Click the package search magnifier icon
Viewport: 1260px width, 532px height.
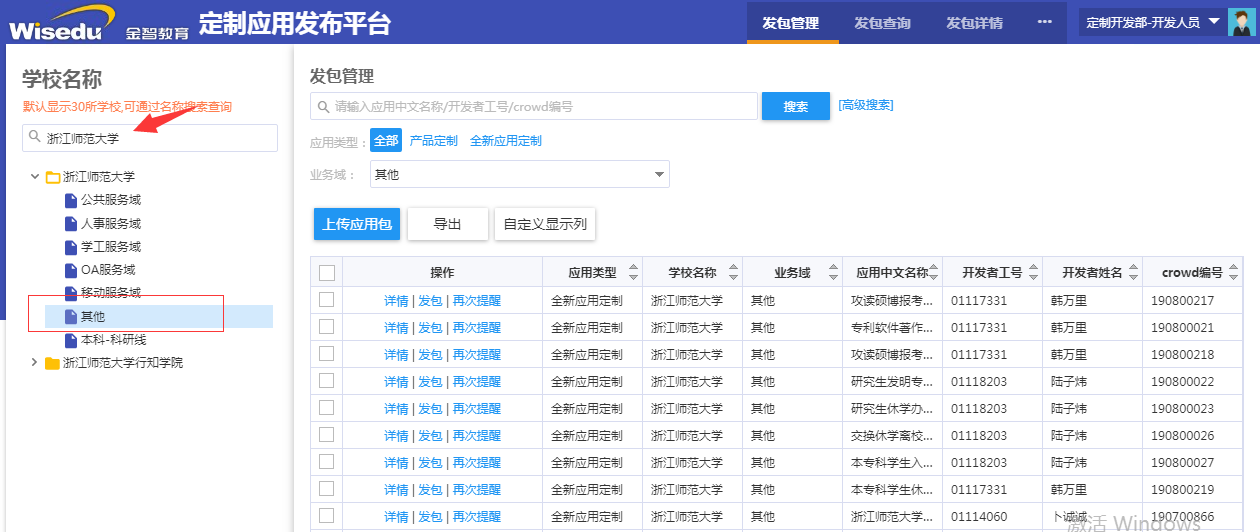tap(323, 106)
